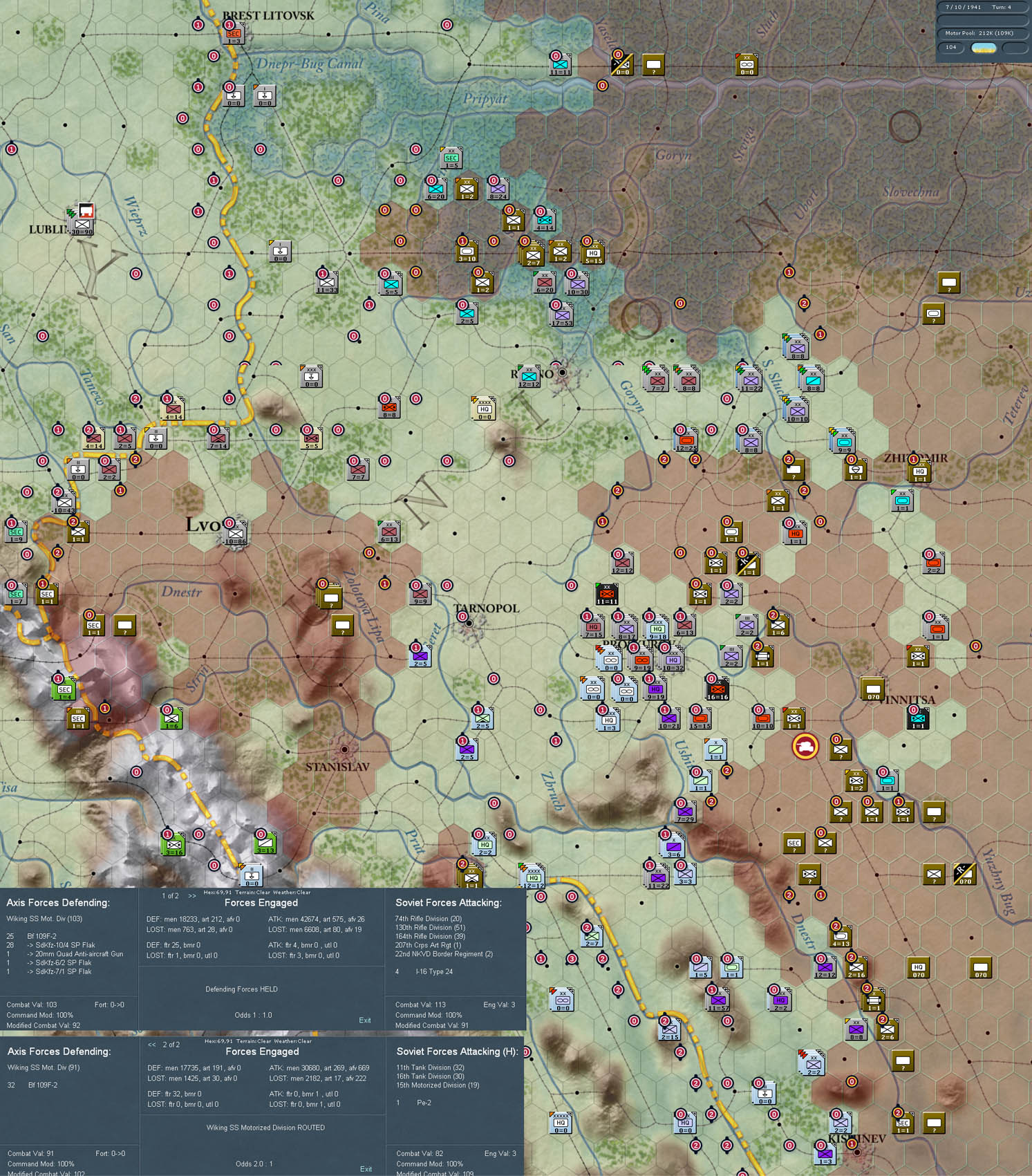Click 'Pe-2' aircraft entry in second report
Image resolution: width=1032 pixels, height=1176 pixels.
coord(424,1103)
